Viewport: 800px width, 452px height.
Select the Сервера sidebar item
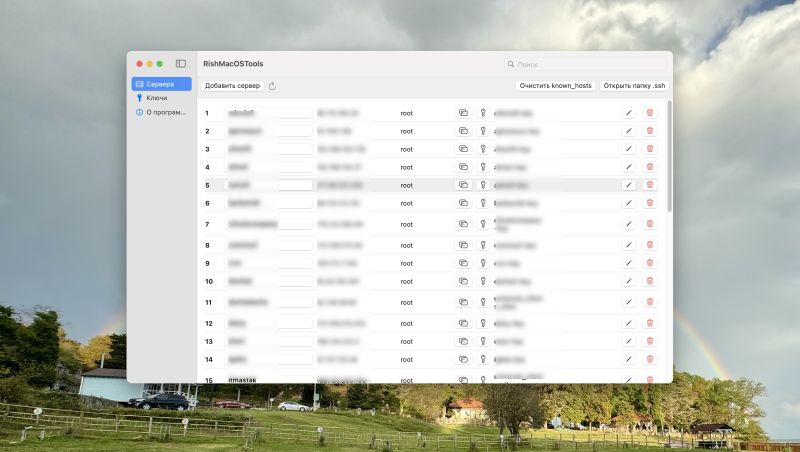click(x=160, y=84)
